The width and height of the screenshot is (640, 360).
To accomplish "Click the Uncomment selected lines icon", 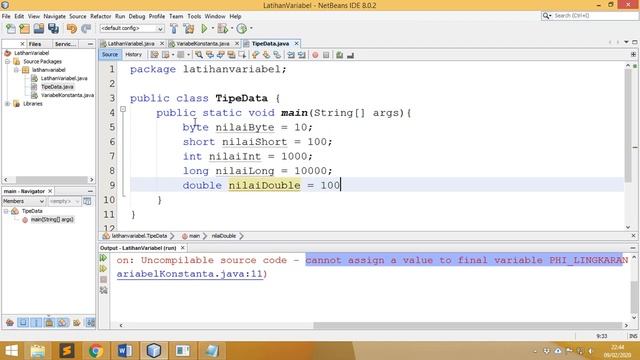I will tap(350, 55).
